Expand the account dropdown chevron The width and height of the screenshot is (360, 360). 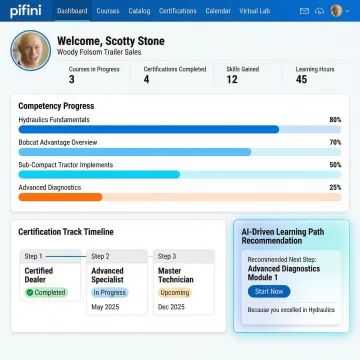click(348, 11)
